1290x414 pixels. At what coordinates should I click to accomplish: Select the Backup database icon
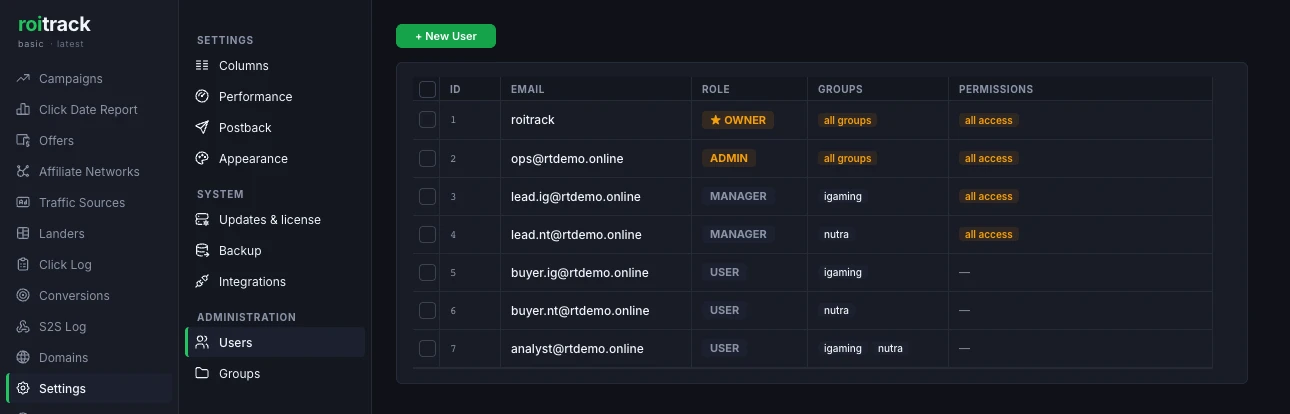coord(202,251)
